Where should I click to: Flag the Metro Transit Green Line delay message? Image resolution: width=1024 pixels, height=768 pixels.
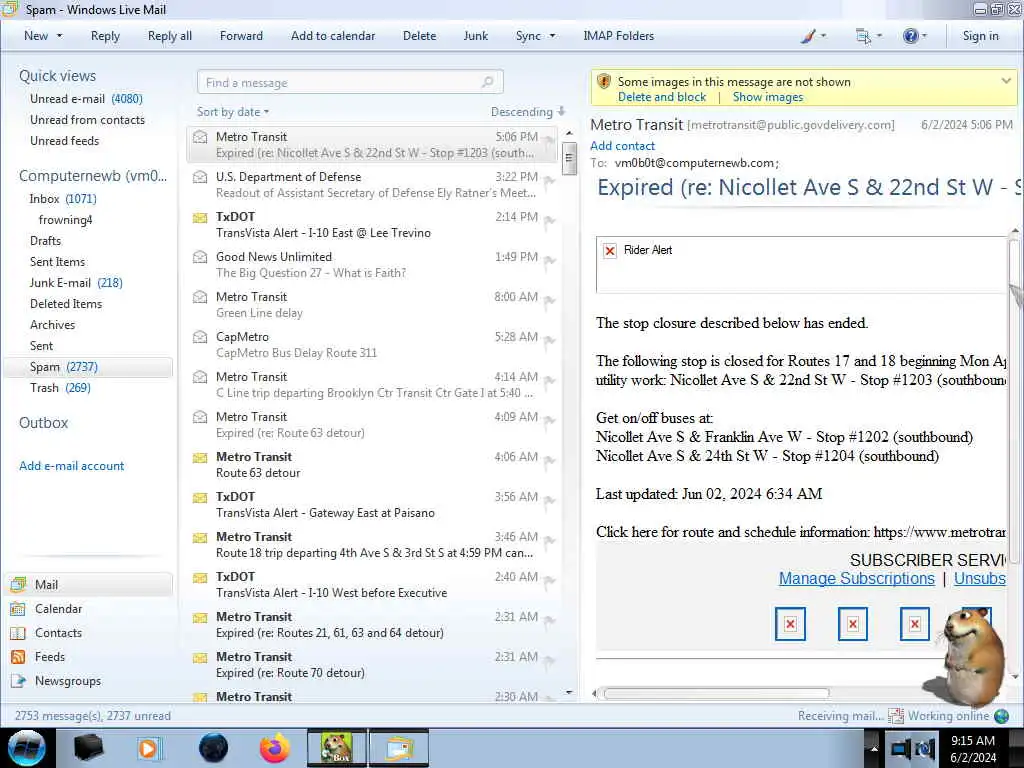coord(549,301)
